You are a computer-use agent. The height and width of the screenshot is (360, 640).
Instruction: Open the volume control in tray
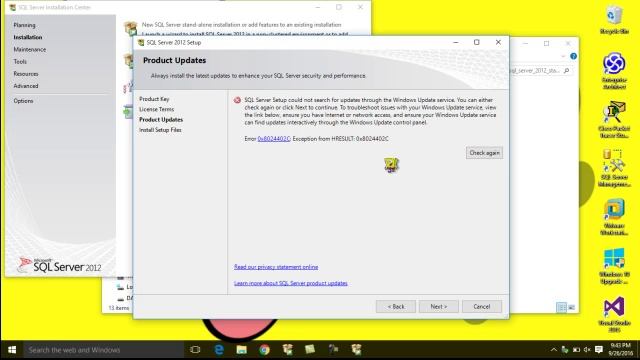pos(587,350)
